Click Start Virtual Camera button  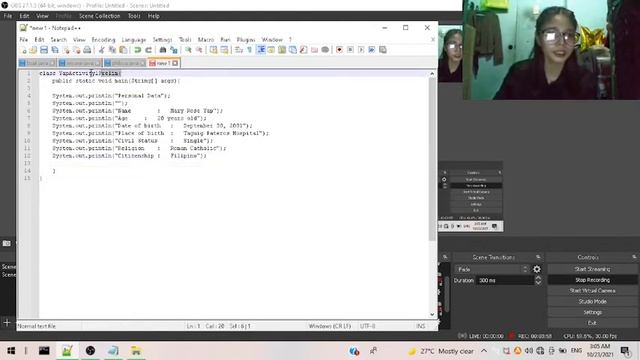tap(592, 291)
